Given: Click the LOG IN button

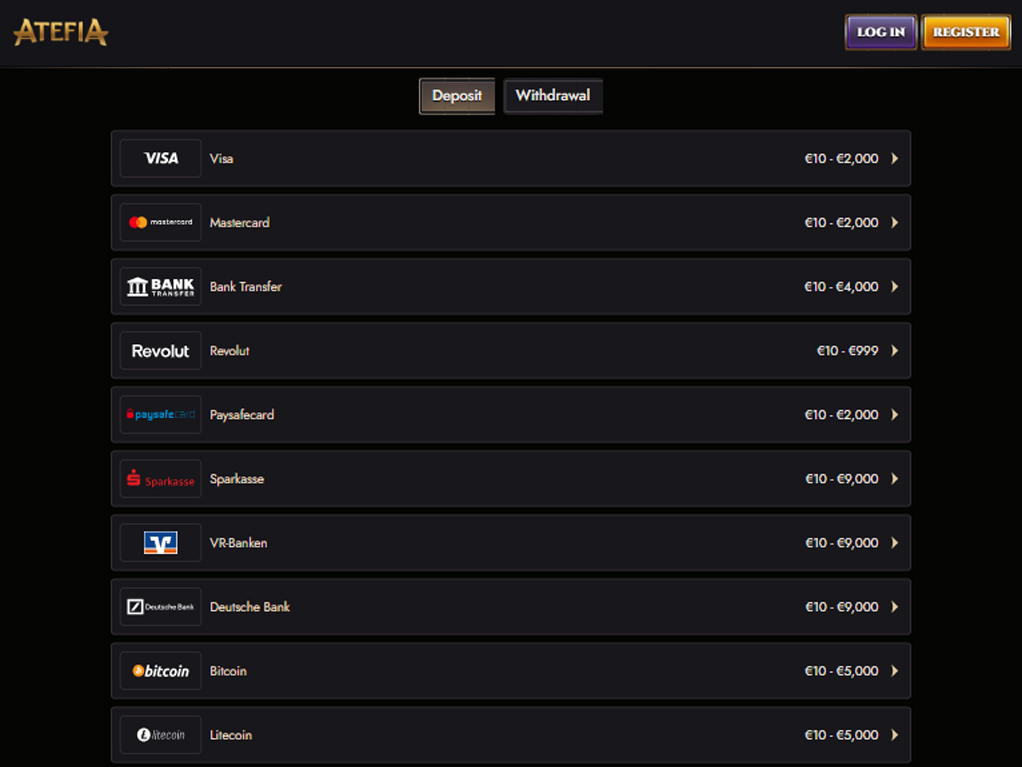Looking at the screenshot, I should 881,32.
